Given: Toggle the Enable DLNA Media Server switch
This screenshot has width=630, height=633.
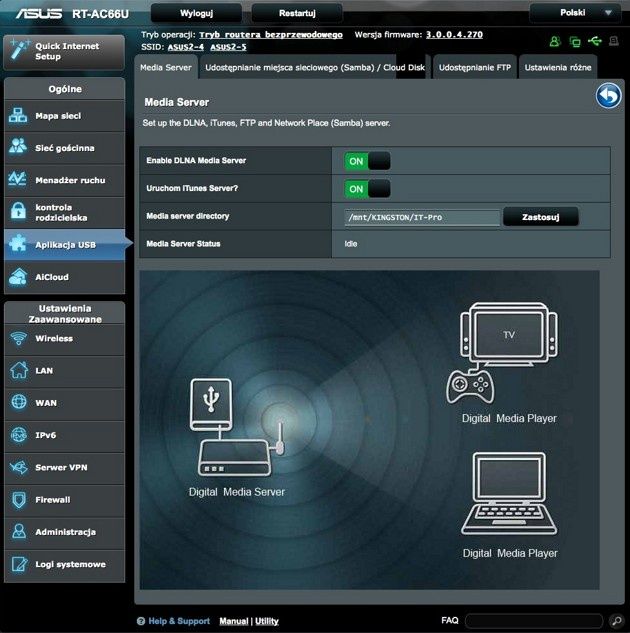Looking at the screenshot, I should point(367,161).
